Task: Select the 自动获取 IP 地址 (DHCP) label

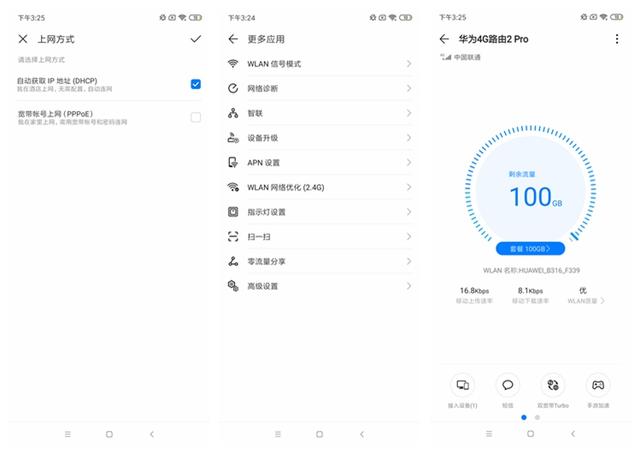Action: [57, 81]
